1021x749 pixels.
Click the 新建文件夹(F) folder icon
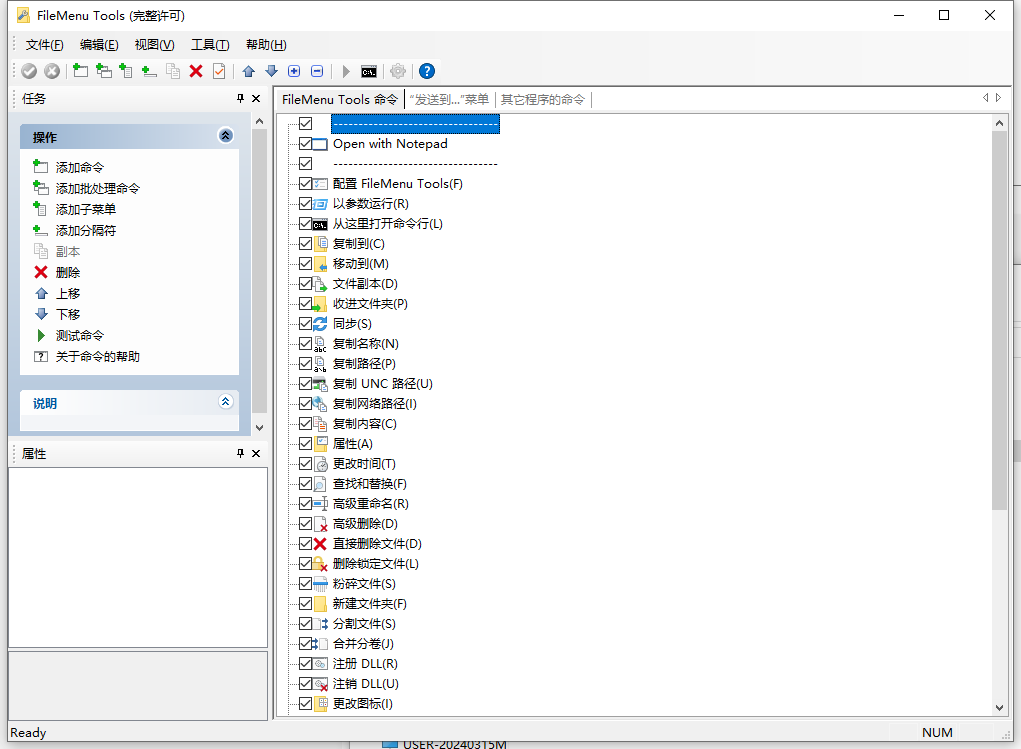point(320,604)
